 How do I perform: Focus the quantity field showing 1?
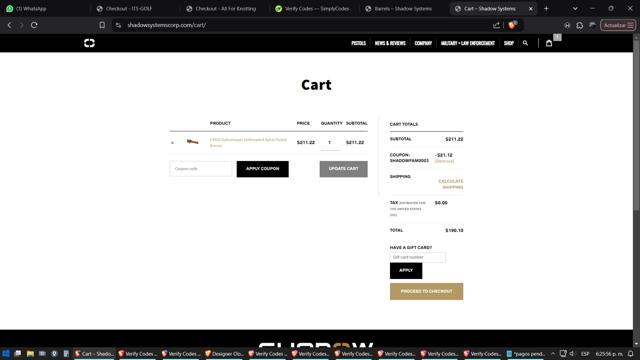point(330,142)
